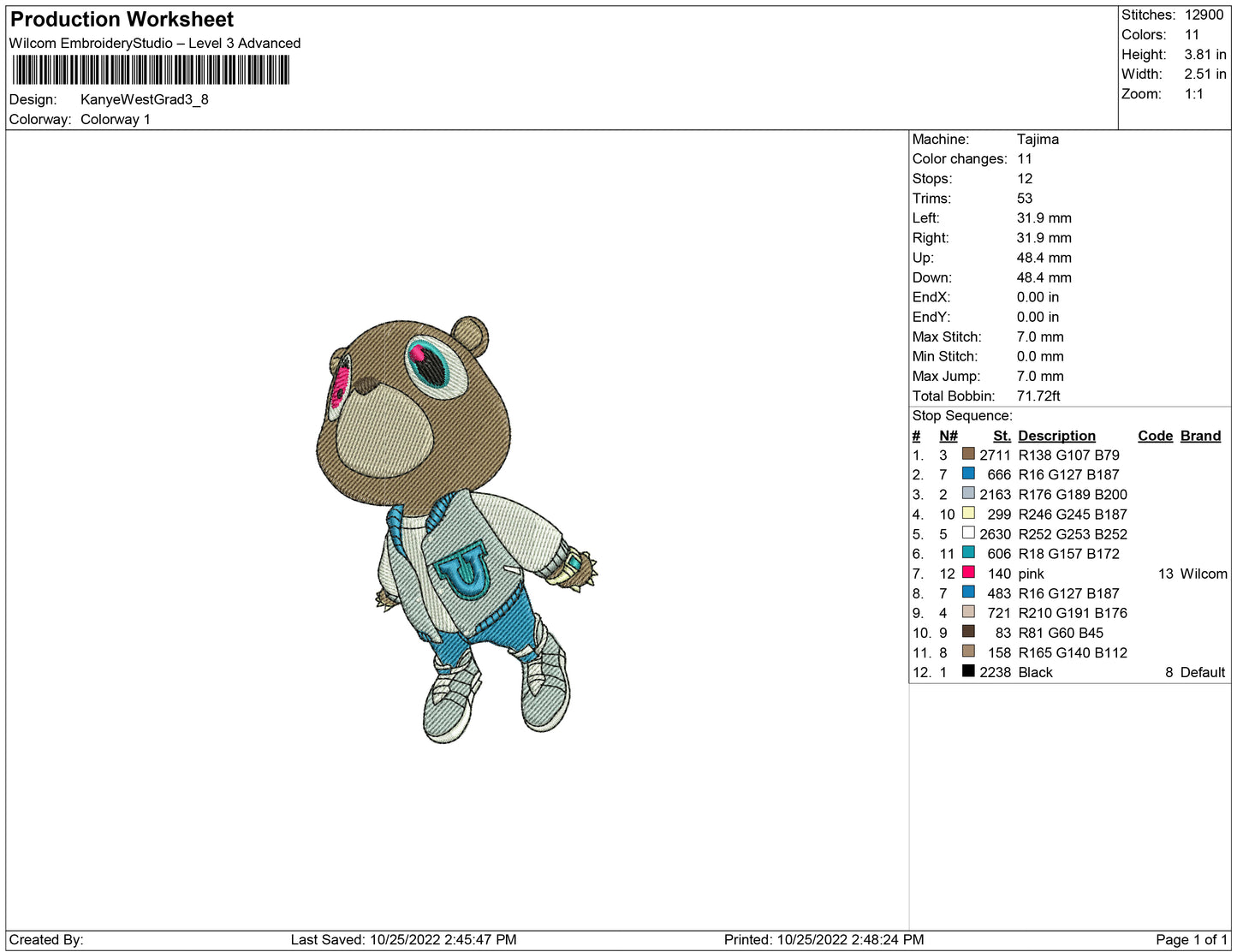Click the "EndY:" label

pyautogui.click(x=931, y=317)
